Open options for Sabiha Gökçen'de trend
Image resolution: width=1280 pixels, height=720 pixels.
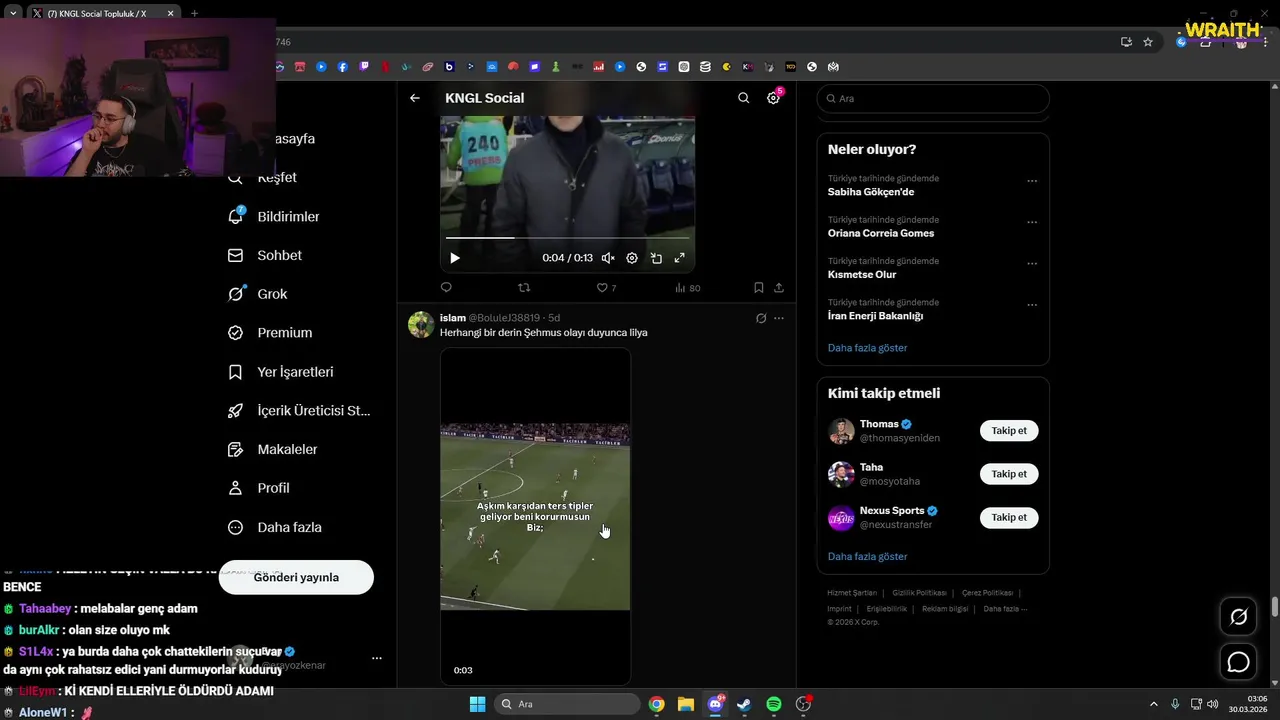(x=1032, y=181)
